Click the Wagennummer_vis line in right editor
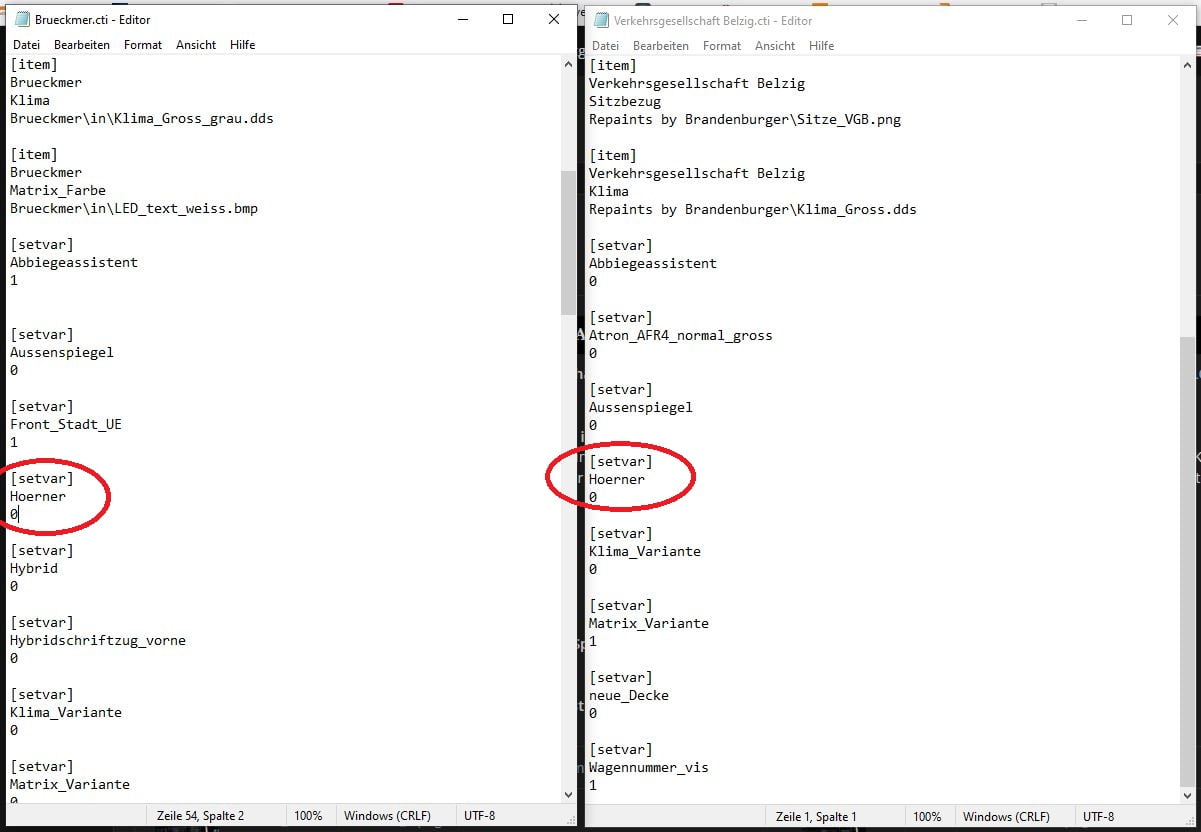The image size is (1201, 832). pos(648,767)
